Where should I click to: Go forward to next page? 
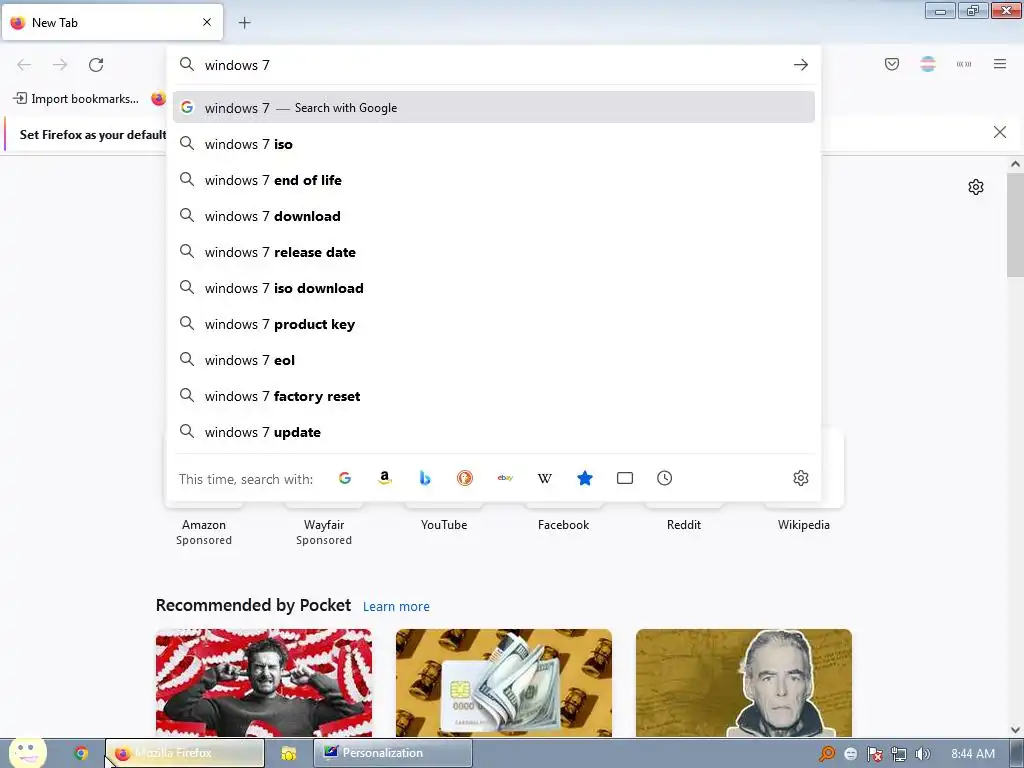(x=60, y=65)
